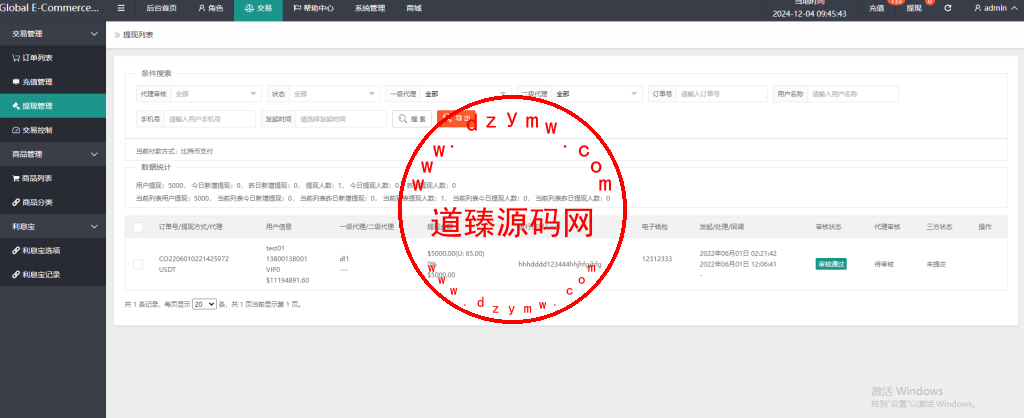Click the 发起时间 date input field
Screen dimensions: 1024x418
[x=341, y=119]
